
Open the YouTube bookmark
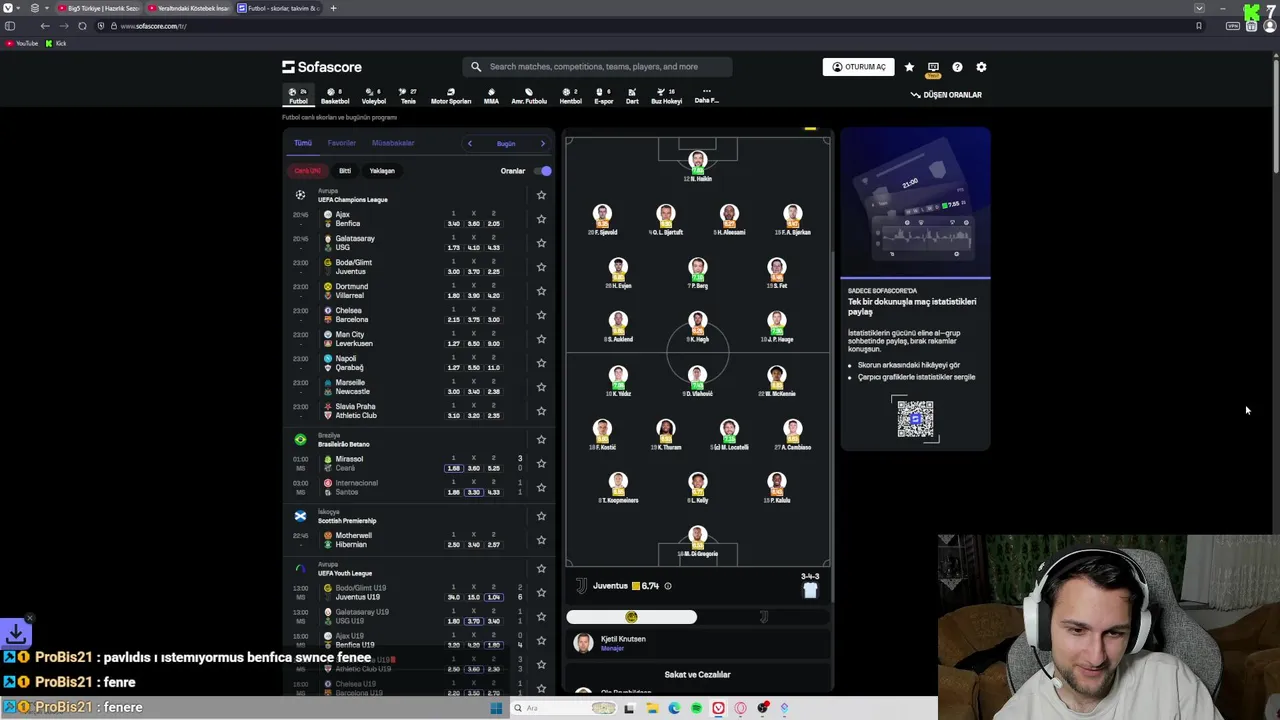22,43
